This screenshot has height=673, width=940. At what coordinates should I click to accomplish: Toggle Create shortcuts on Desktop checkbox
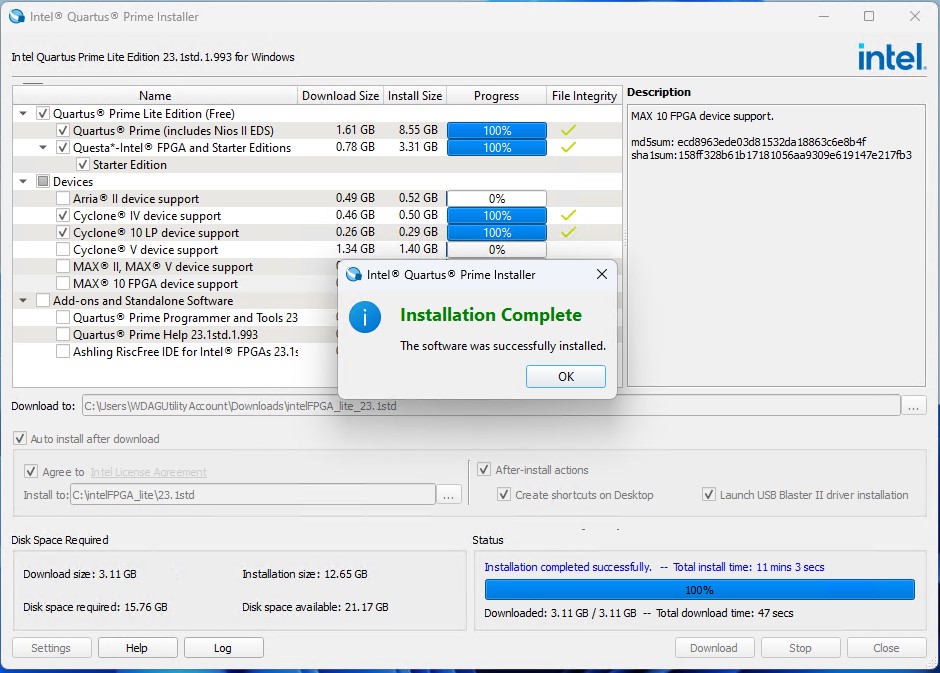click(x=504, y=494)
